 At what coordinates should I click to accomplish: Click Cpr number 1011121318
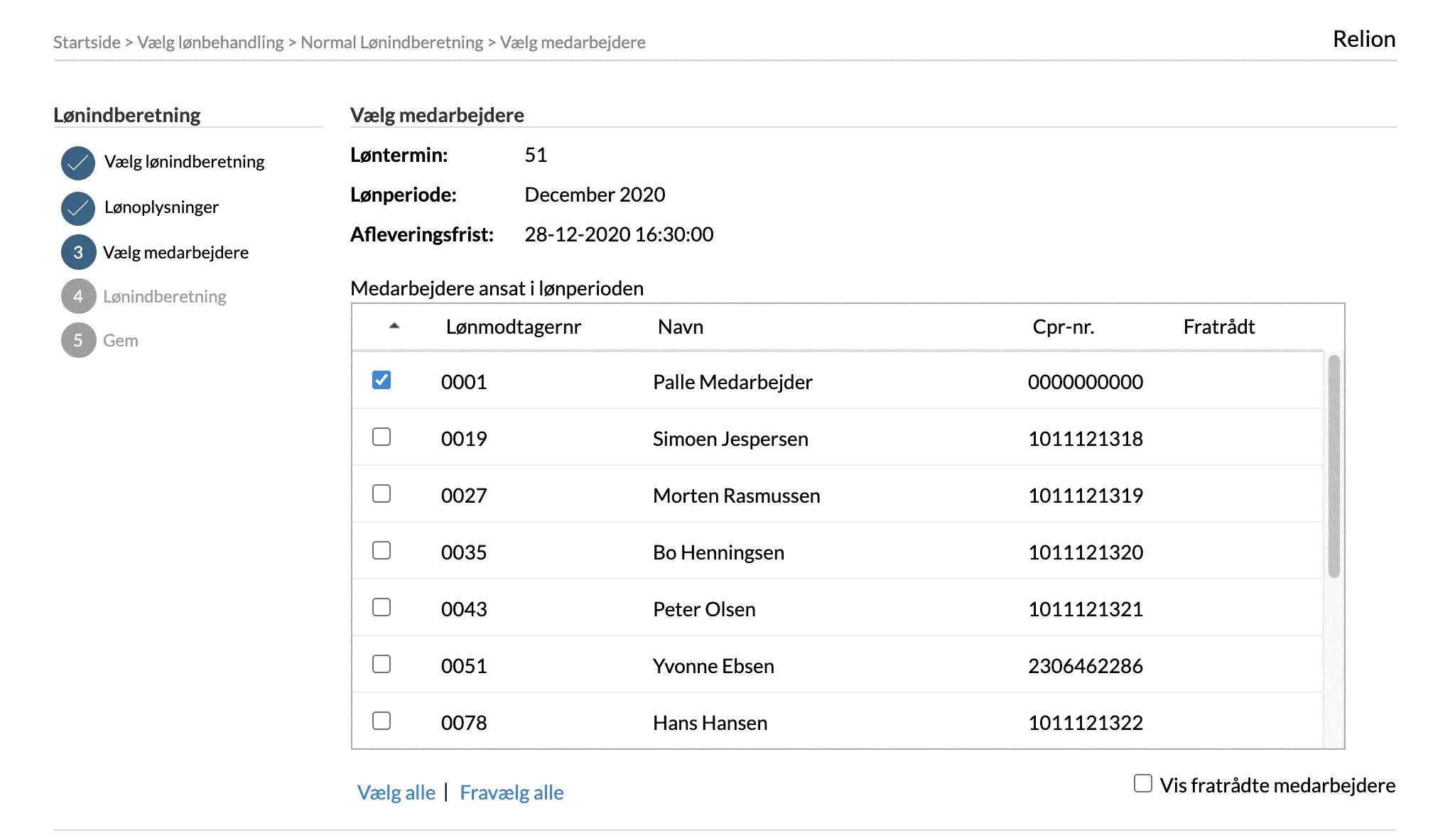1086,439
